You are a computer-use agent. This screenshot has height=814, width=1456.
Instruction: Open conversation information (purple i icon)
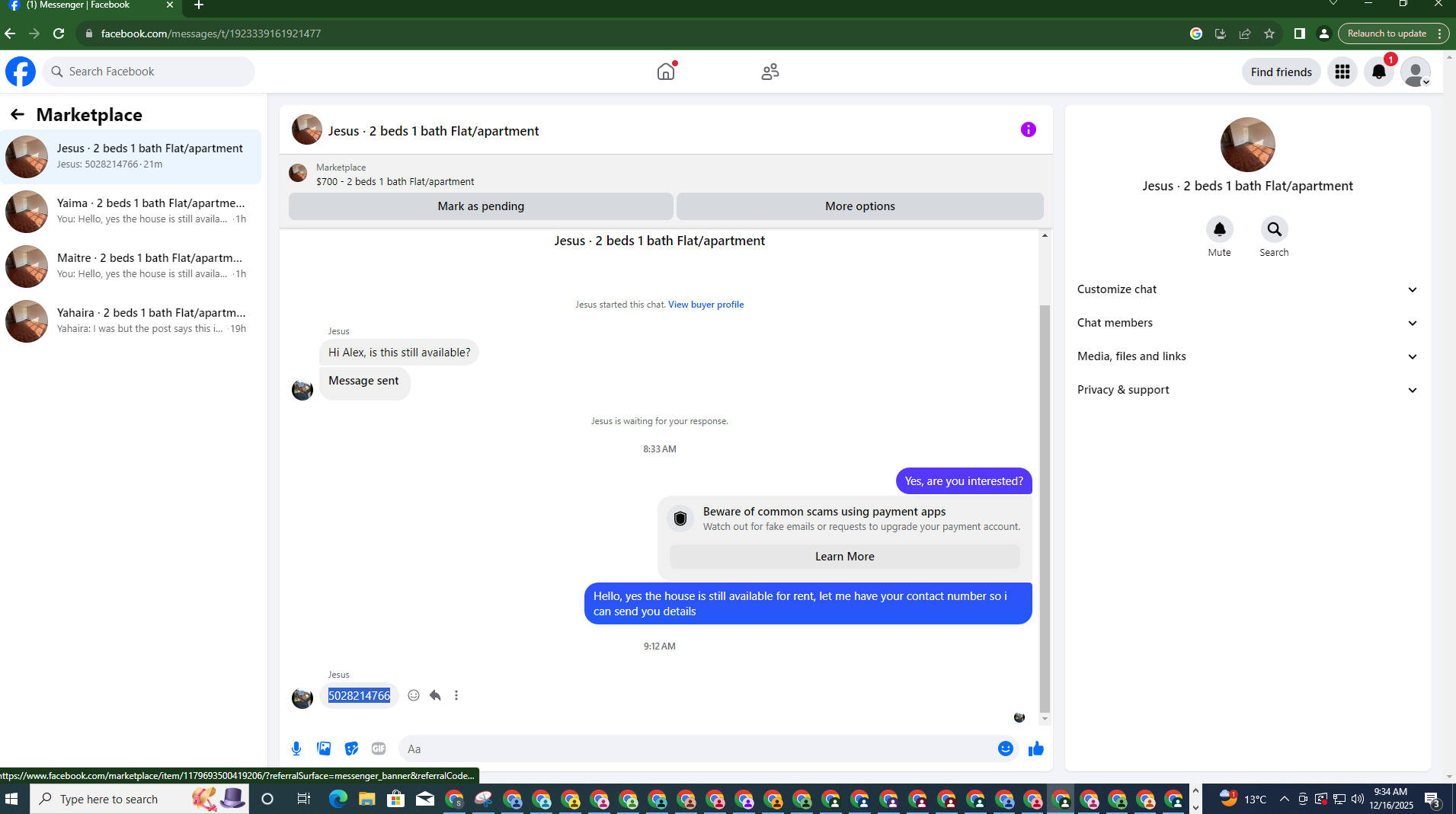point(1029,129)
